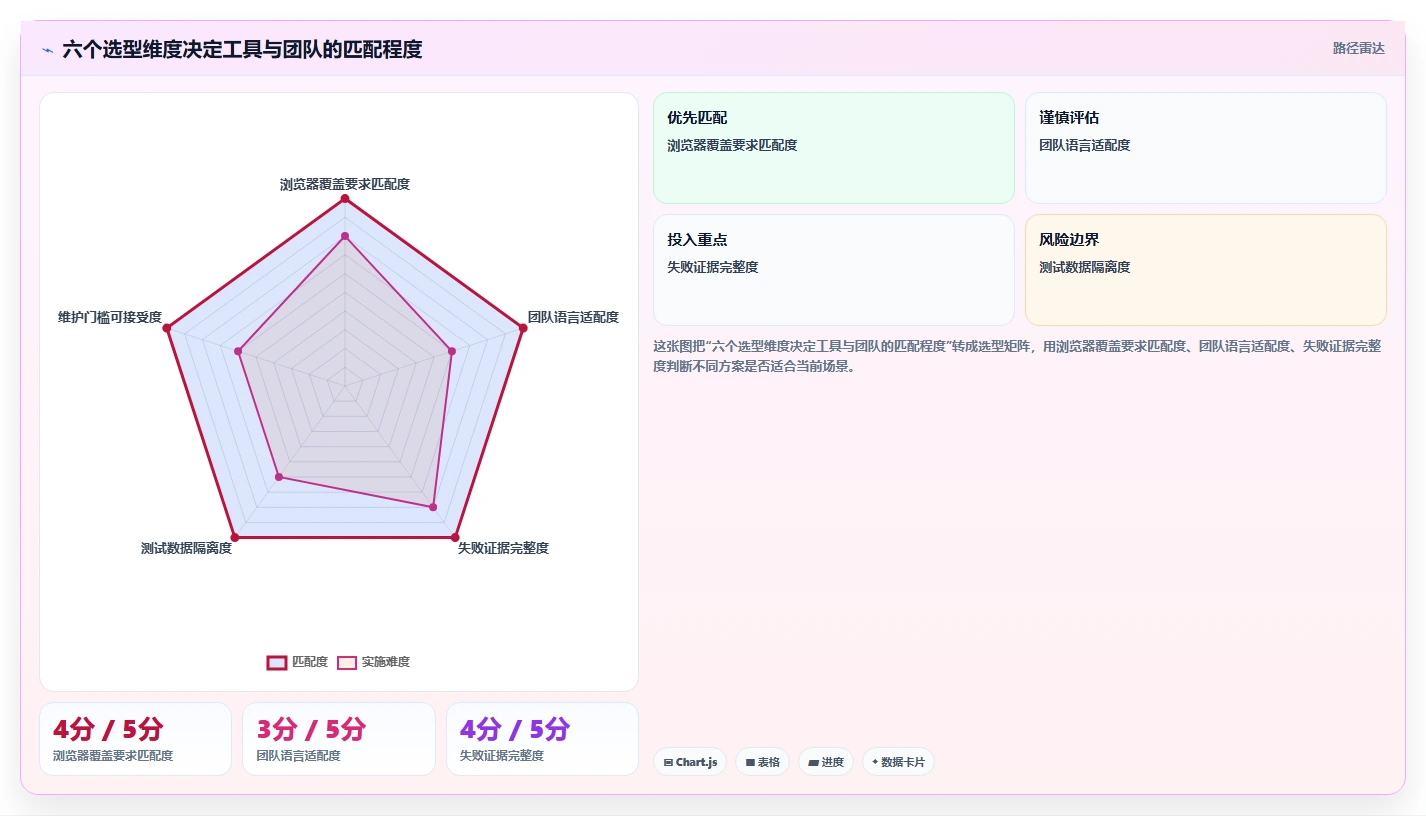The height and width of the screenshot is (816, 1426).
Task: Select the 进度 tag
Action: (826, 762)
